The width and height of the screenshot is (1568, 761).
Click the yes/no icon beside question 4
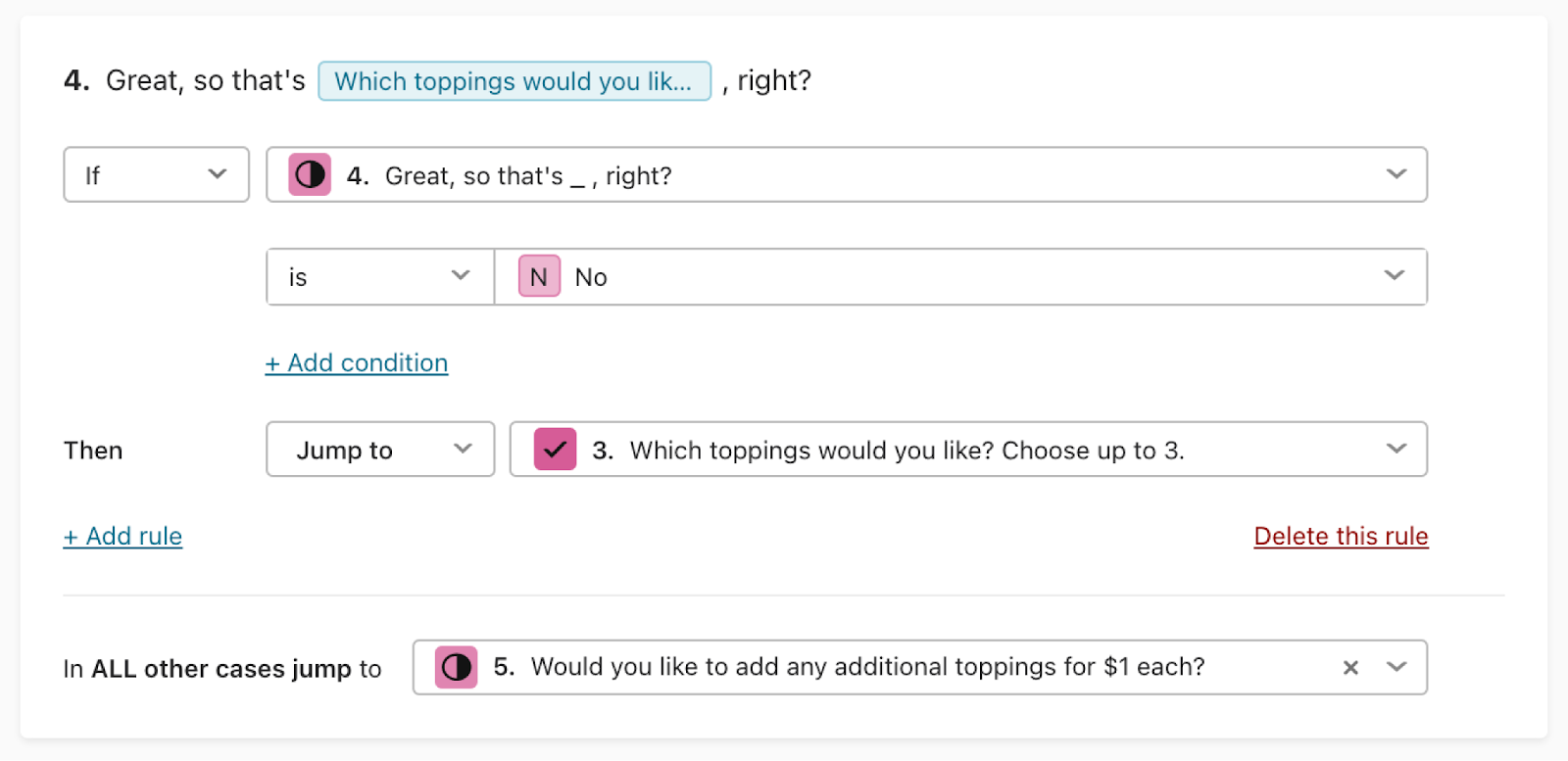310,175
